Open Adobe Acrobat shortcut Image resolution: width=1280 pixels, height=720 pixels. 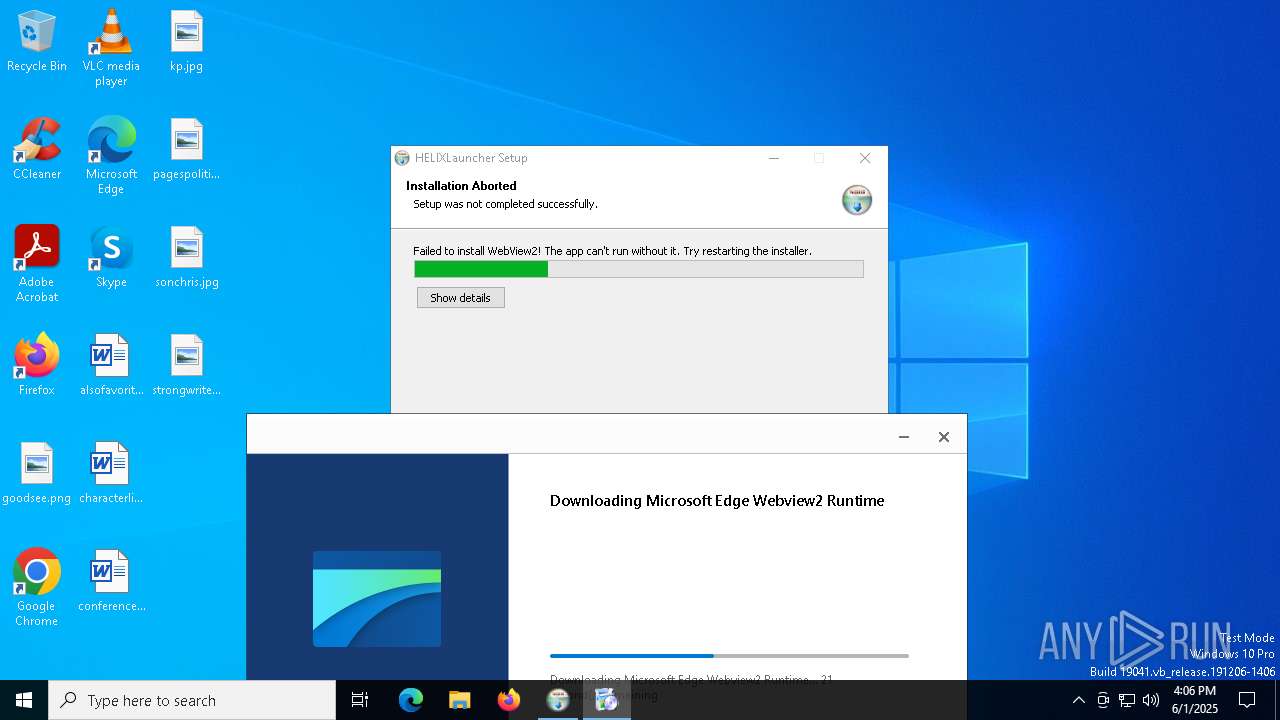tap(37, 263)
